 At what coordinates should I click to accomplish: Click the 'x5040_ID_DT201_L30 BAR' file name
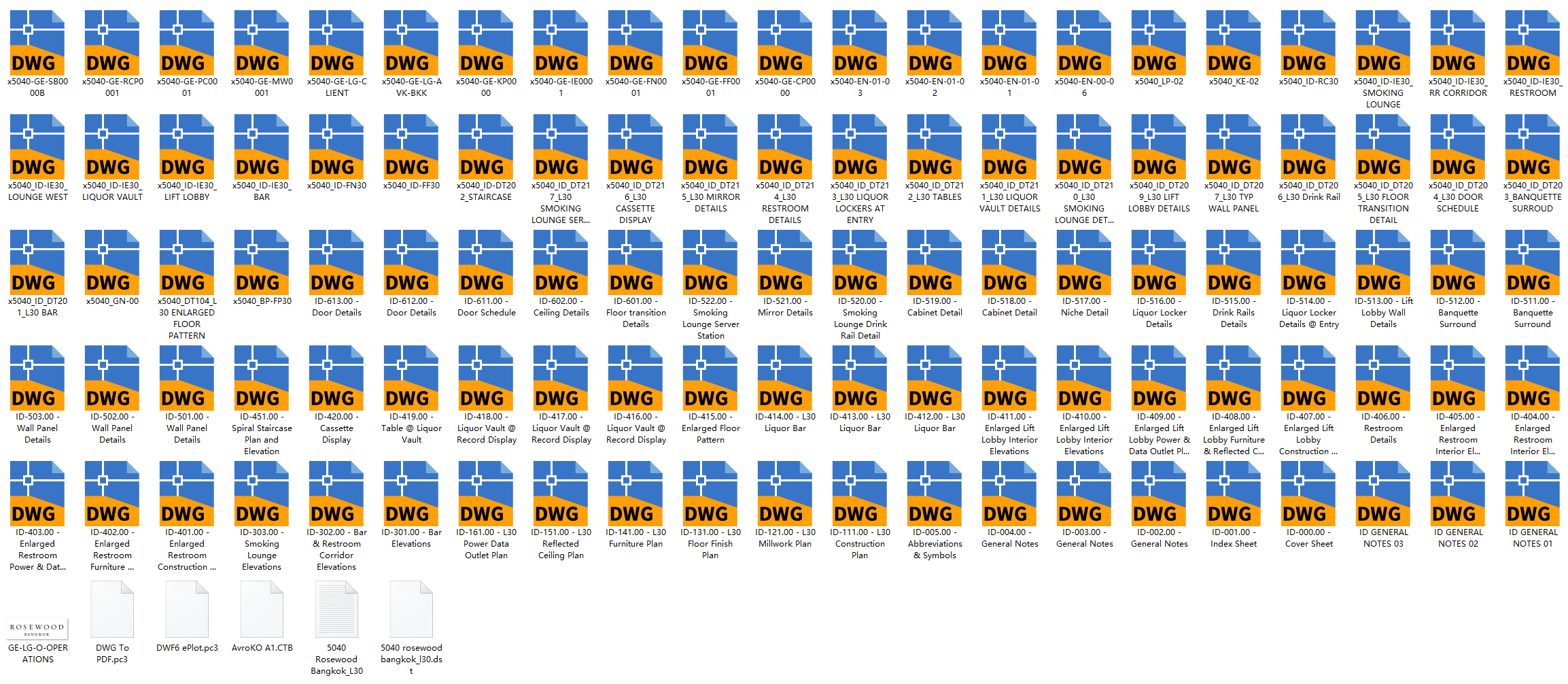pos(37,307)
